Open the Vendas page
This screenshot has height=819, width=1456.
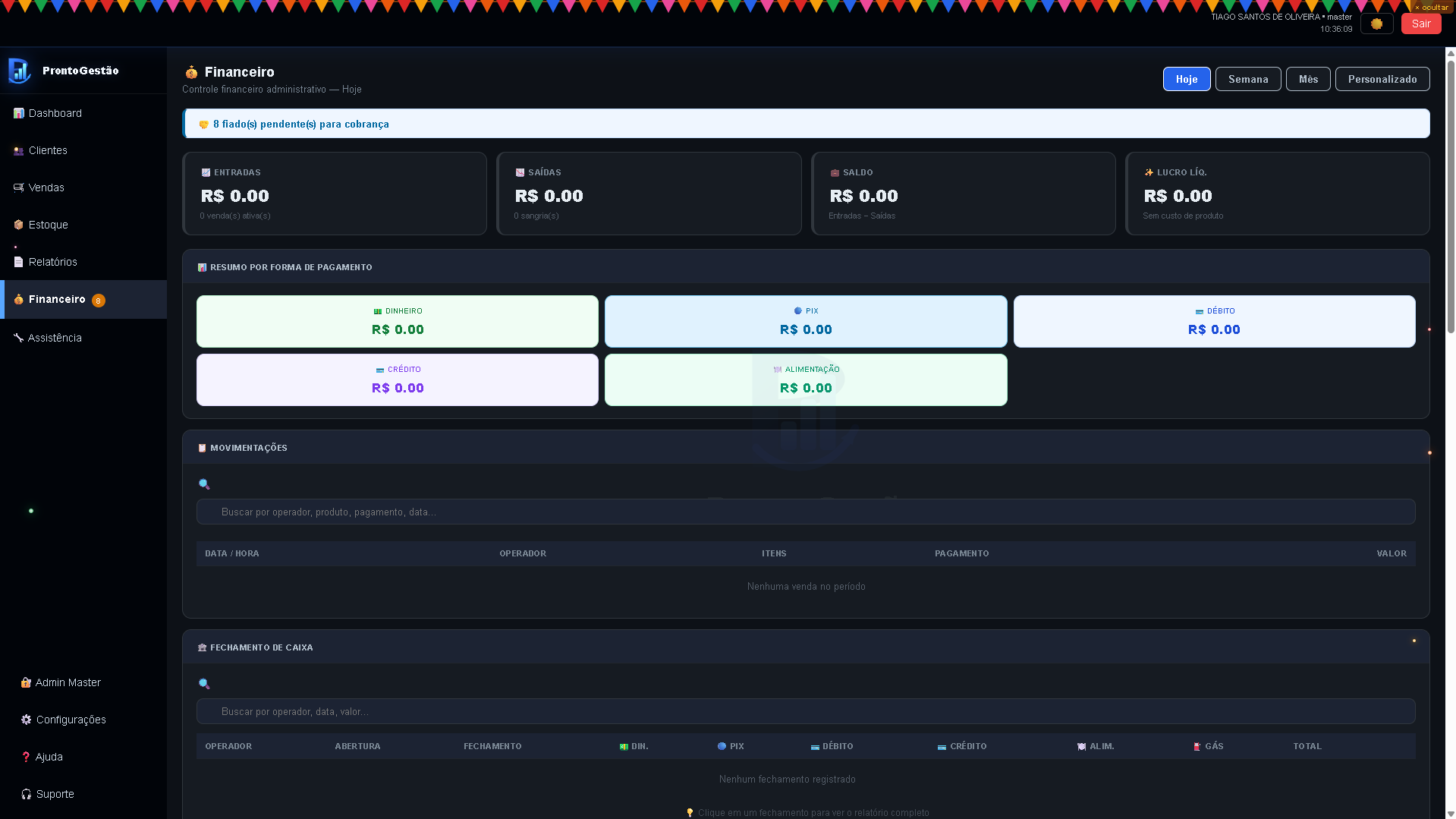coord(83,187)
